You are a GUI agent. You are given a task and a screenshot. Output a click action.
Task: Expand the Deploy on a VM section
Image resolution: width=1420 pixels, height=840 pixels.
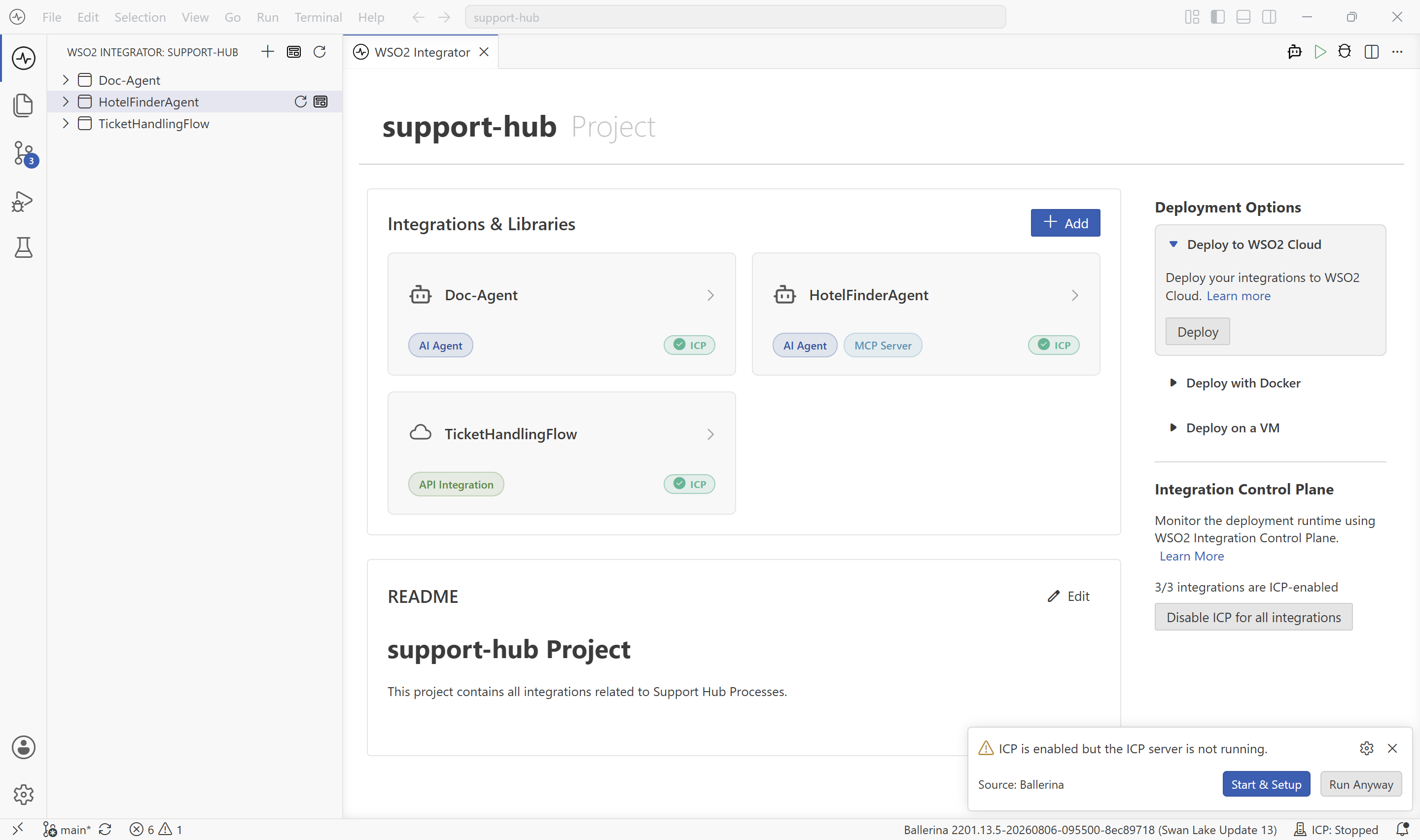1173,427
